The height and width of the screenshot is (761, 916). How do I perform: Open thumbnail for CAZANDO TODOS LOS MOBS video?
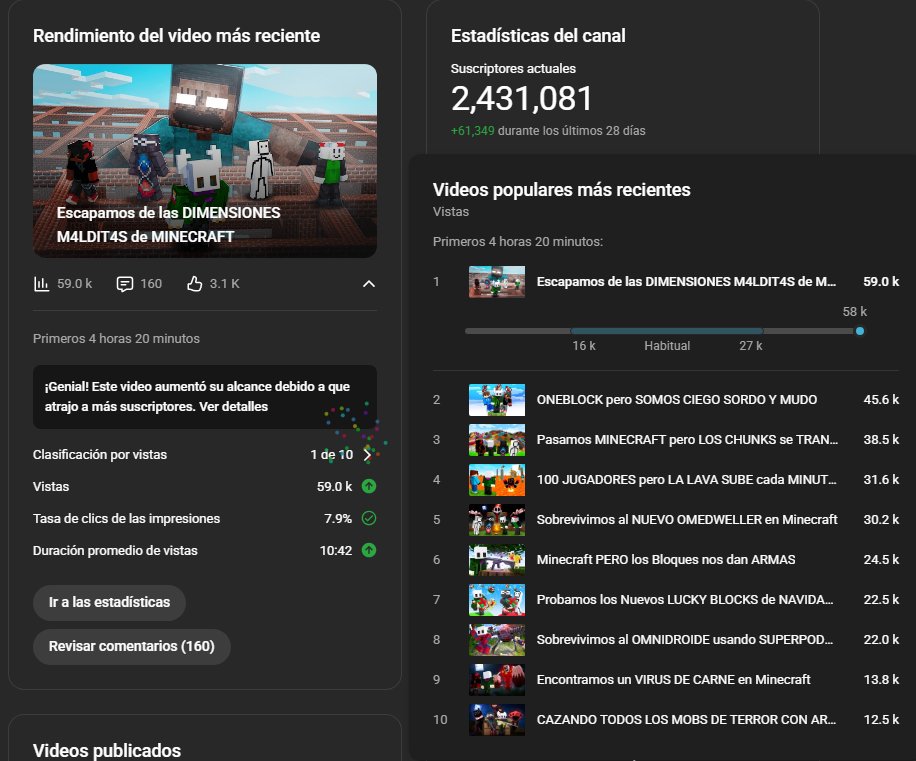pyautogui.click(x=497, y=720)
